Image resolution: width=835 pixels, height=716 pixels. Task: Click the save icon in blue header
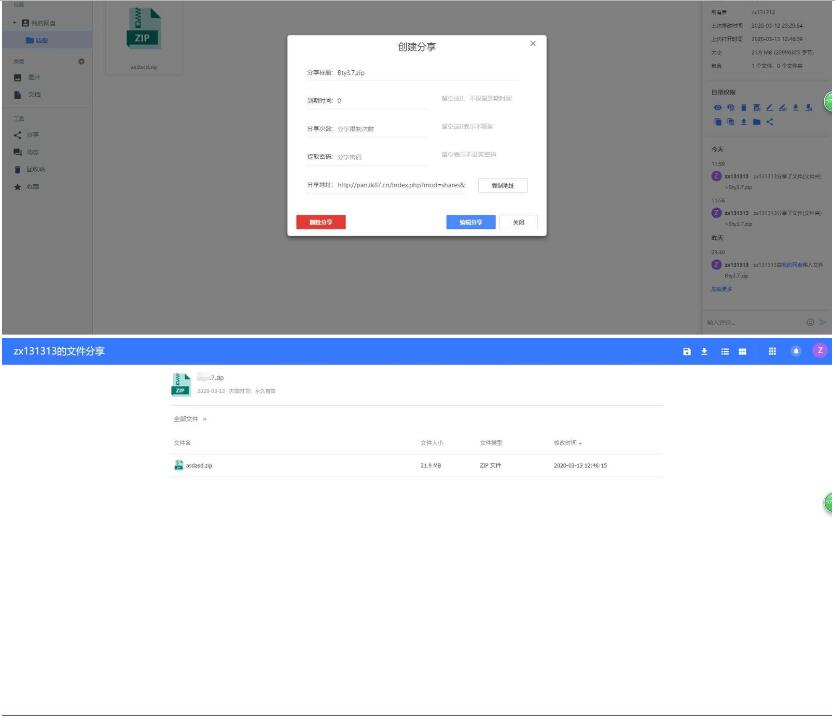688,351
